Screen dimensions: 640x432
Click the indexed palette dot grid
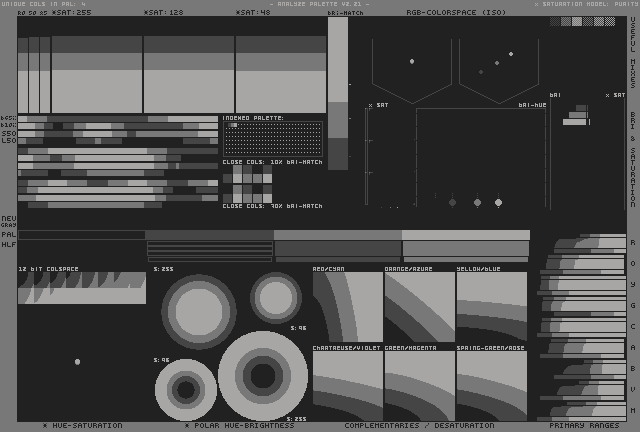pos(273,139)
